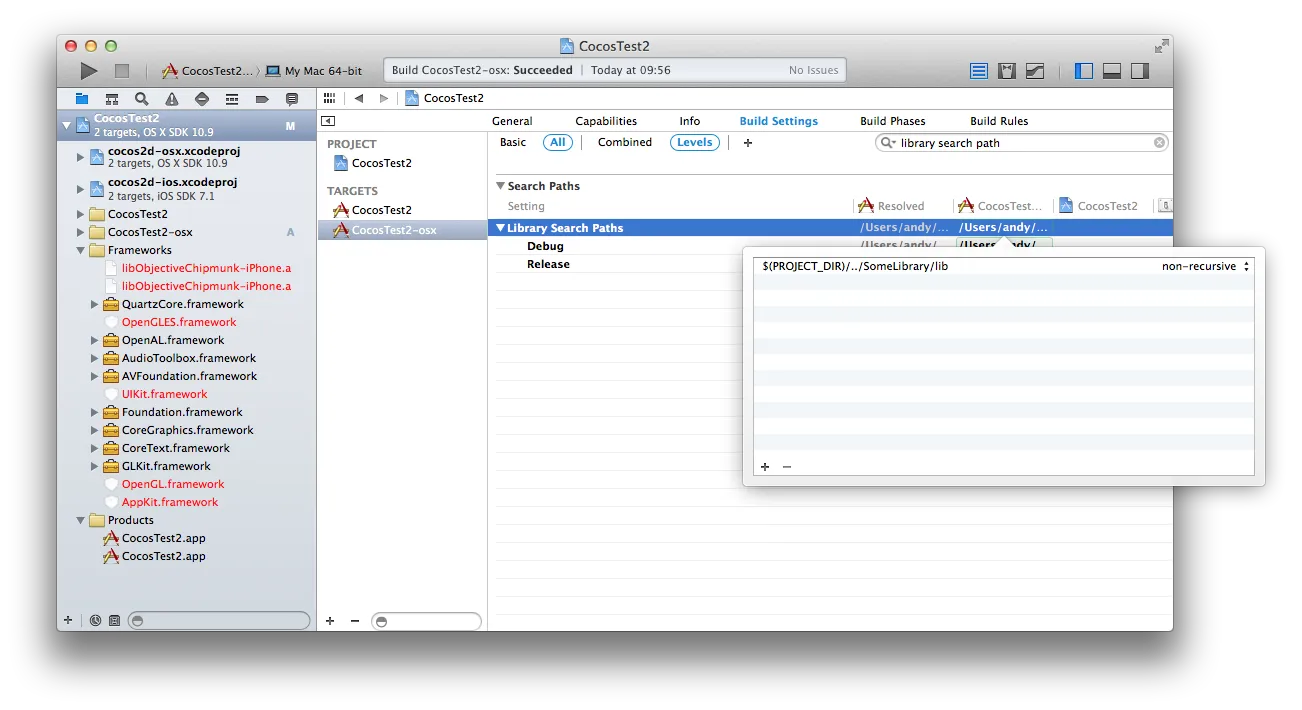Viewport: 1302px width, 710px height.
Task: Show only recent files filter
Action: (95, 620)
